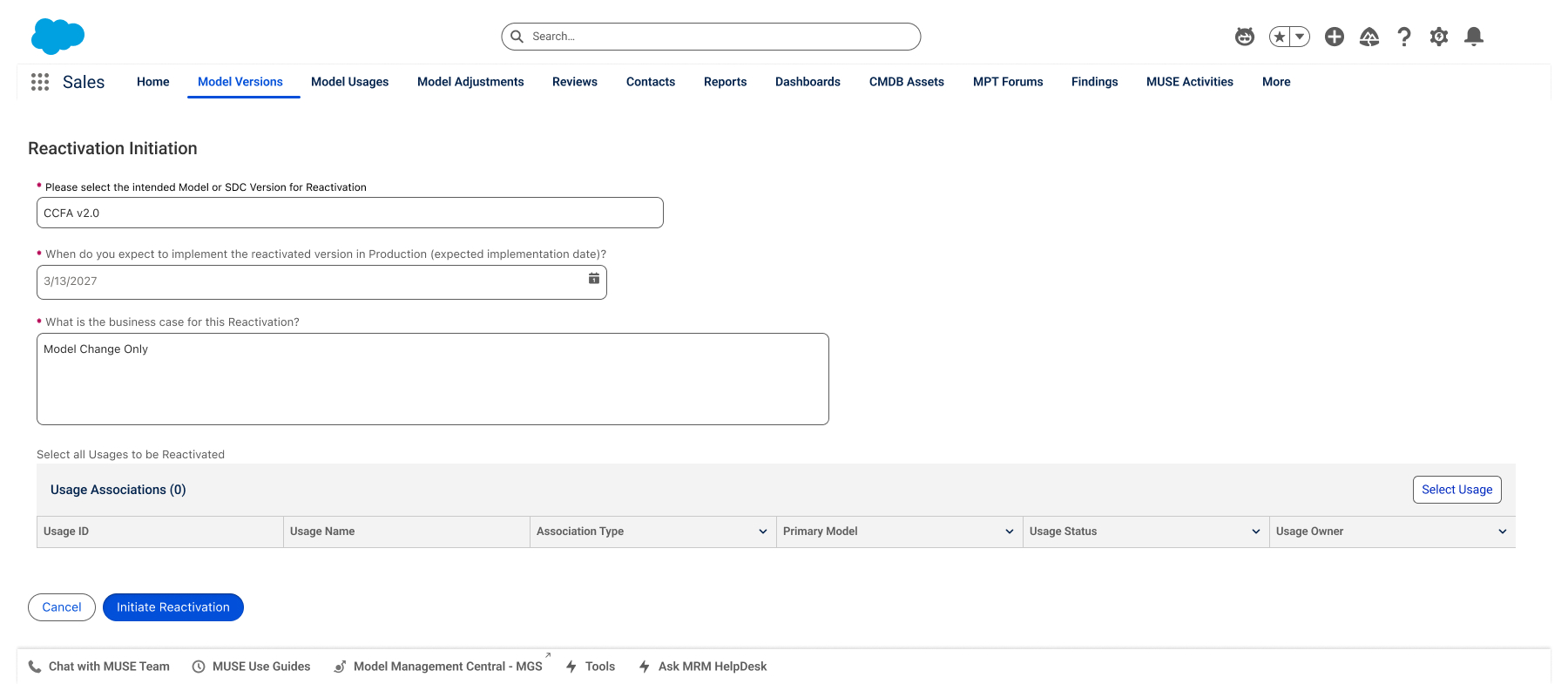Screen dimensions: 1568x684
Task: Open the App Launcher grid icon
Action: pyautogui.click(x=39, y=82)
